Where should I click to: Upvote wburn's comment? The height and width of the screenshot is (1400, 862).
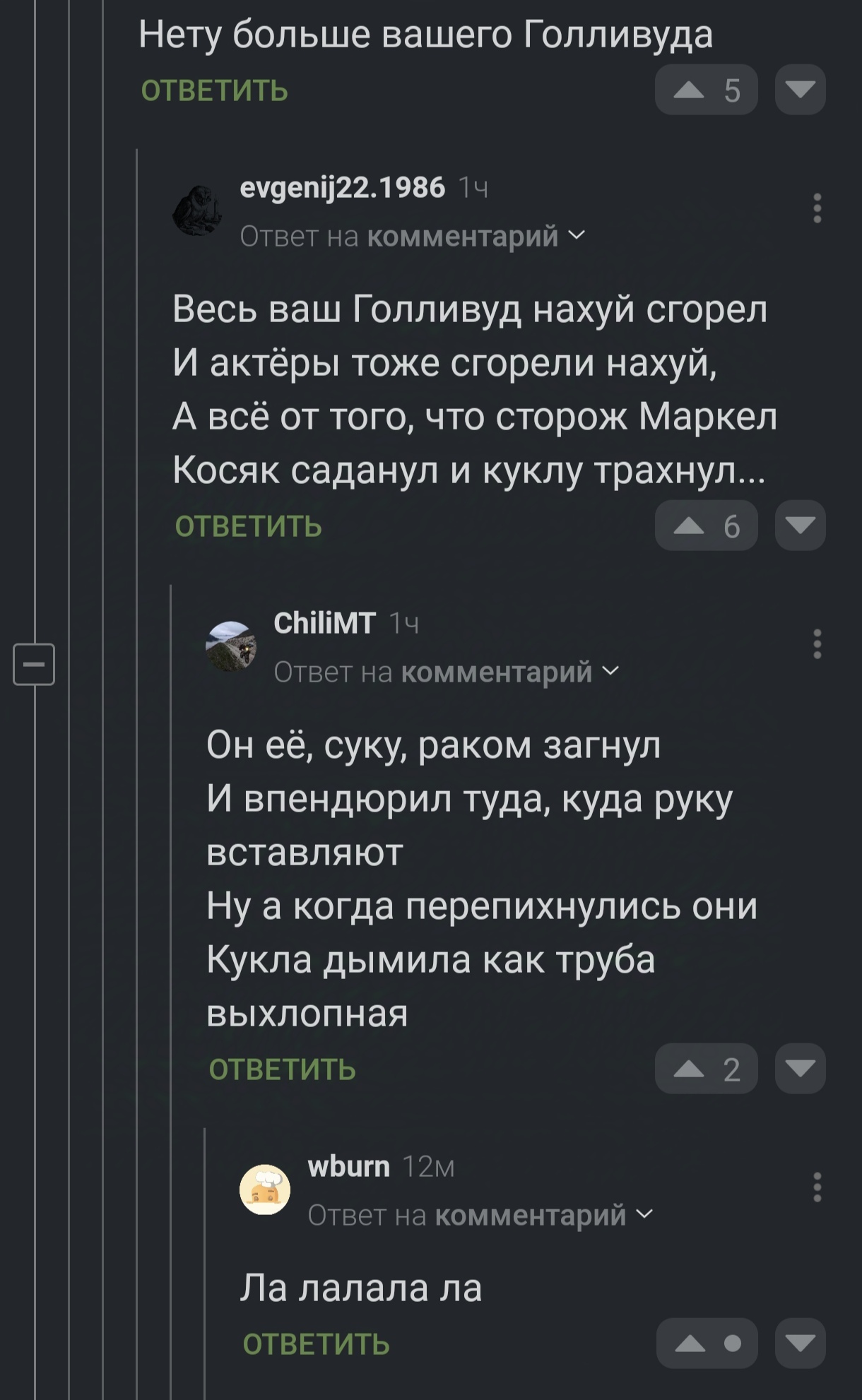click(690, 1343)
